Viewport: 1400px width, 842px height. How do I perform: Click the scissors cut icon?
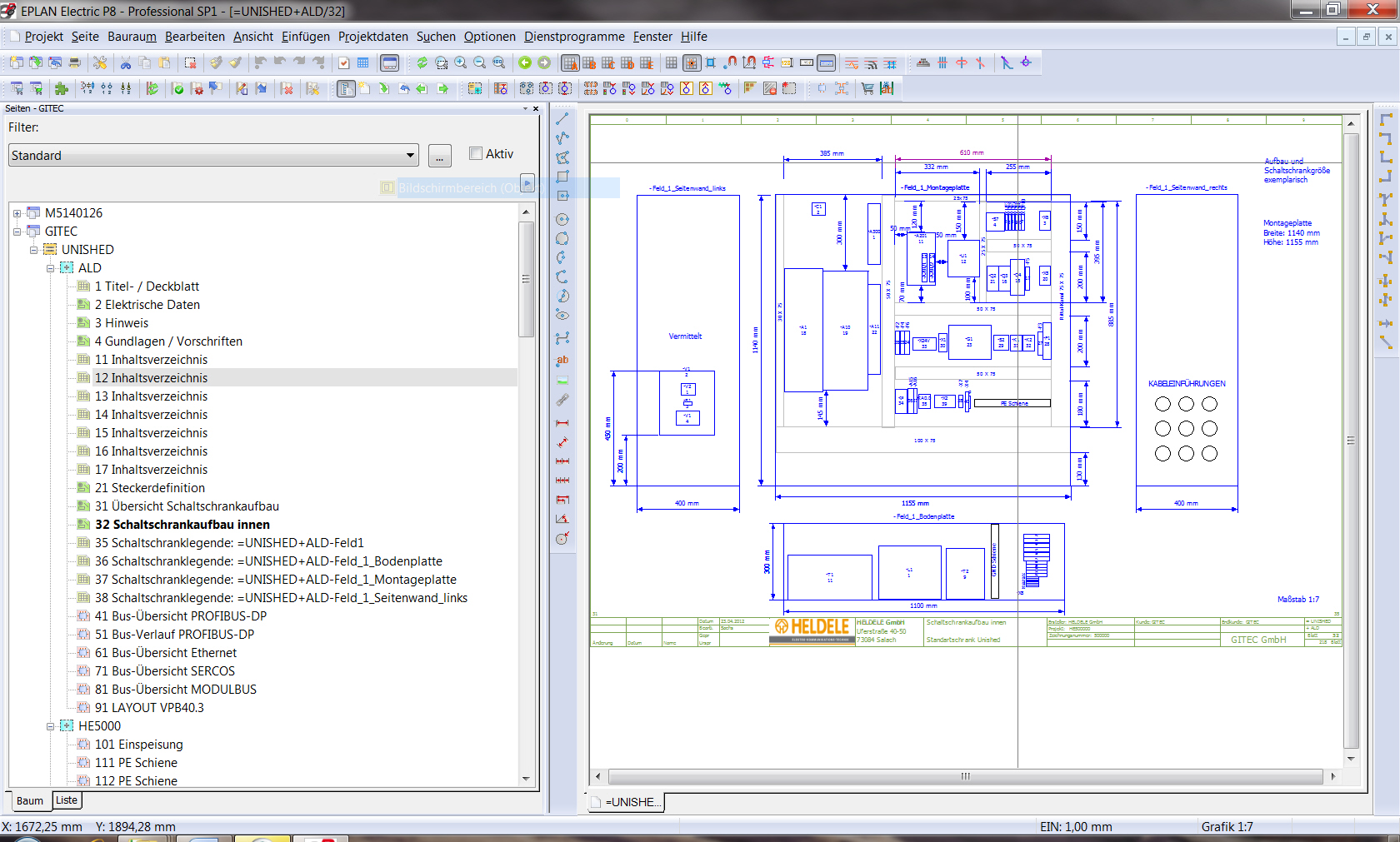coord(126,63)
